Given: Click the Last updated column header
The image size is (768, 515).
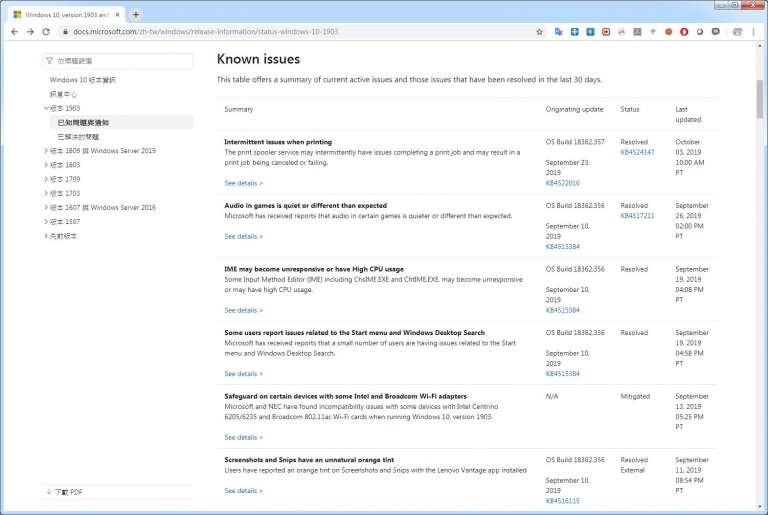Looking at the screenshot, I should pyautogui.click(x=688, y=115).
